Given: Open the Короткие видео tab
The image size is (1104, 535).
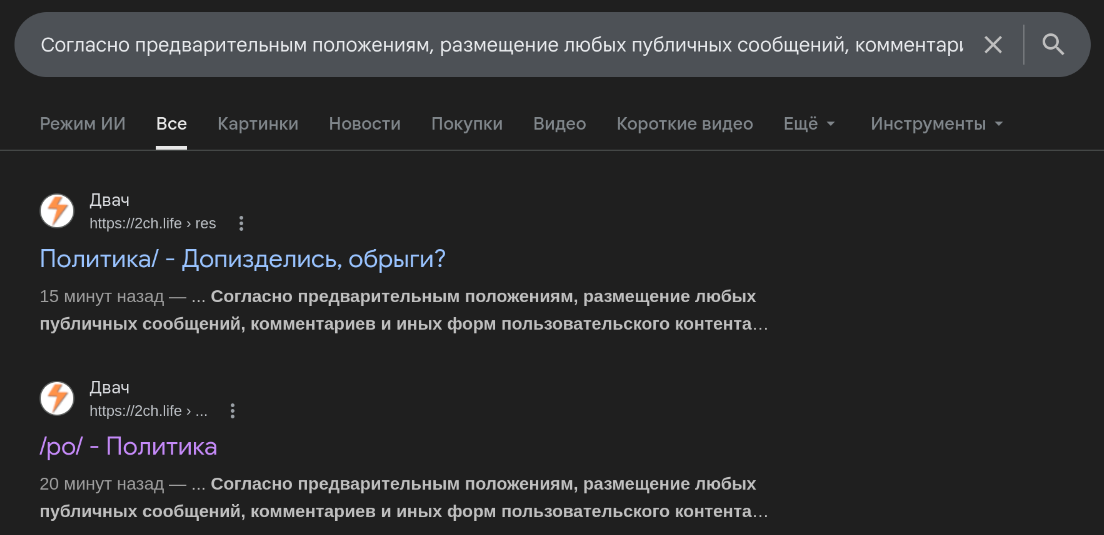Looking at the screenshot, I should (x=685, y=124).
